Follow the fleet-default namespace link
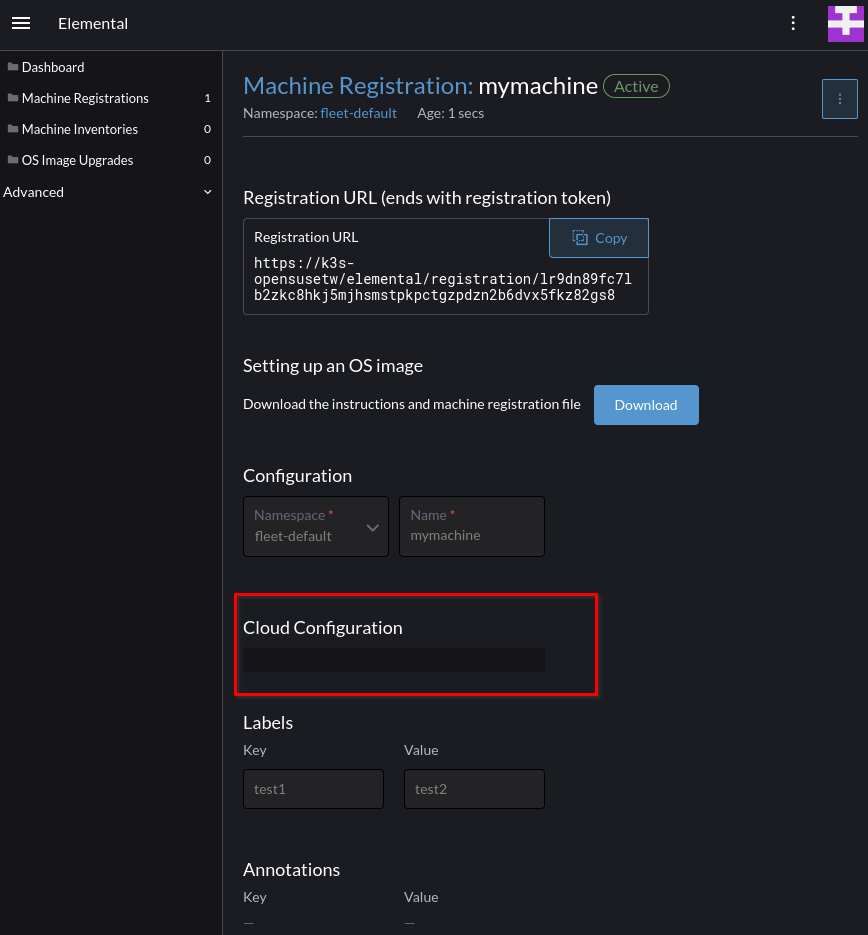The width and height of the screenshot is (868, 935). point(359,113)
